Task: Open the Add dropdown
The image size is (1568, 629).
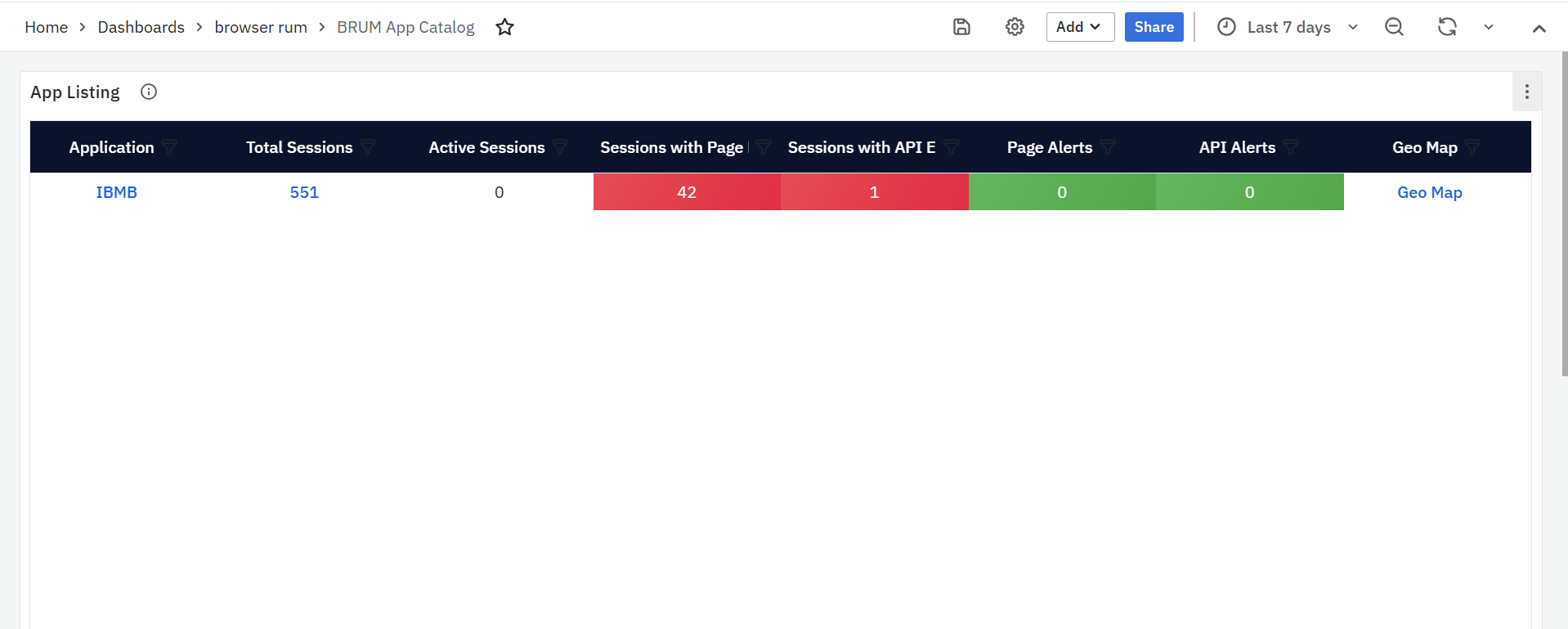Action: (x=1079, y=27)
